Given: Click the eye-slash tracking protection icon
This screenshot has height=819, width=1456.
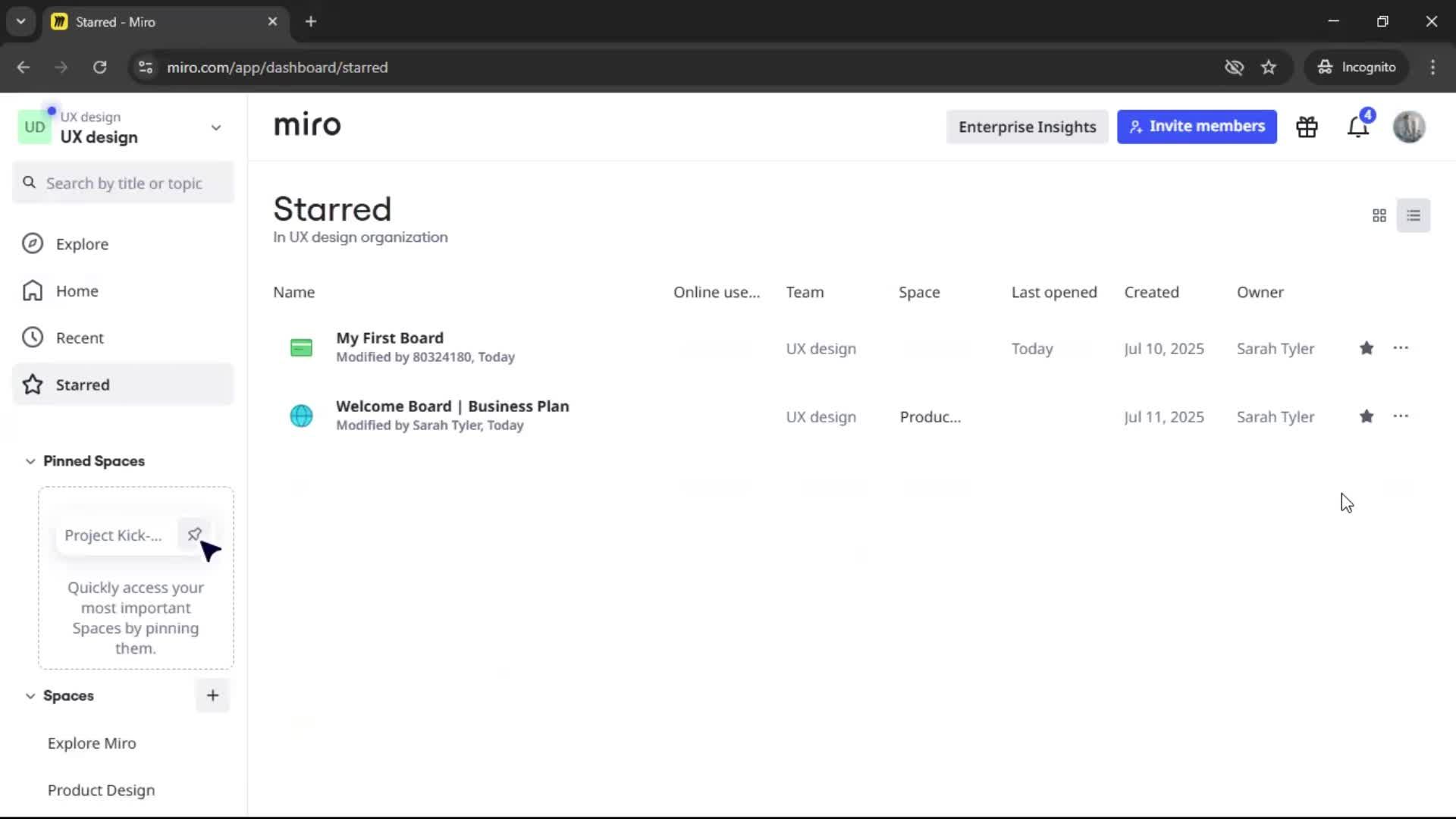Looking at the screenshot, I should click(1234, 67).
